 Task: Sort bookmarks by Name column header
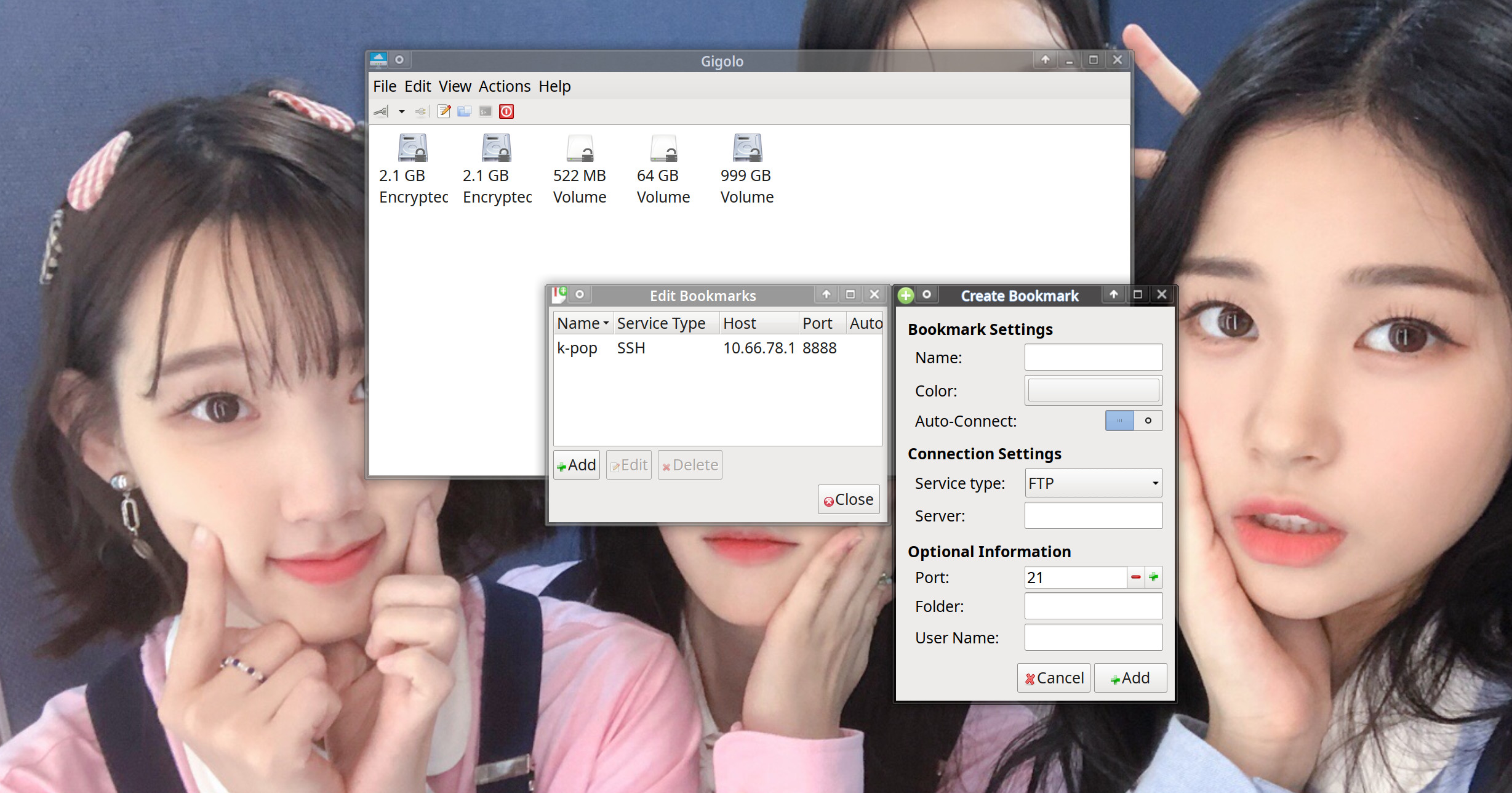coord(583,323)
